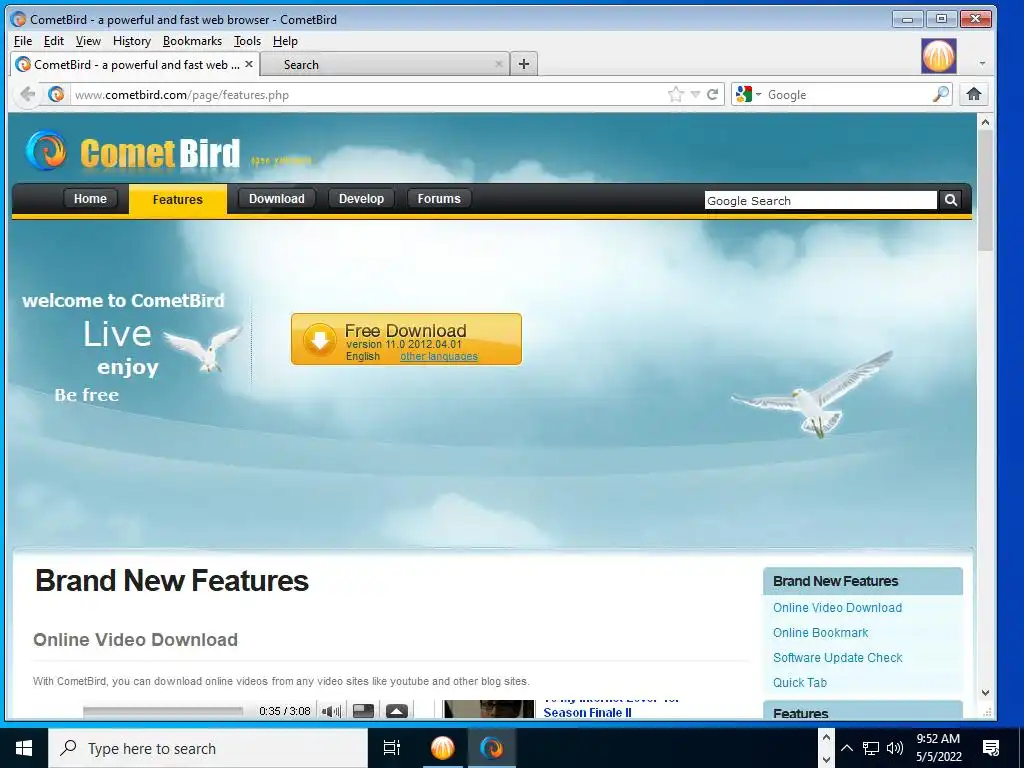The height and width of the screenshot is (768, 1024).
Task: Show hidden system tray icons
Action: [x=846, y=748]
